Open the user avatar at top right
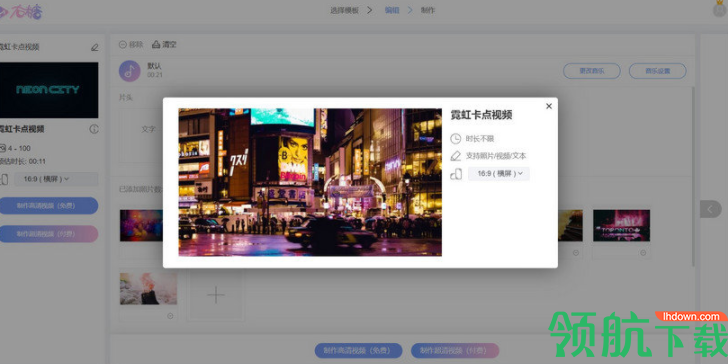 coord(720,9)
